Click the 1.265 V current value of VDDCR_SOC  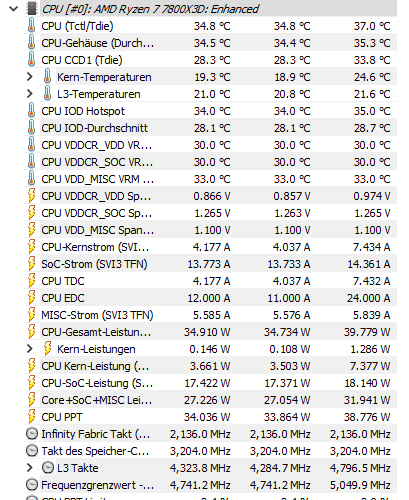pos(212,213)
